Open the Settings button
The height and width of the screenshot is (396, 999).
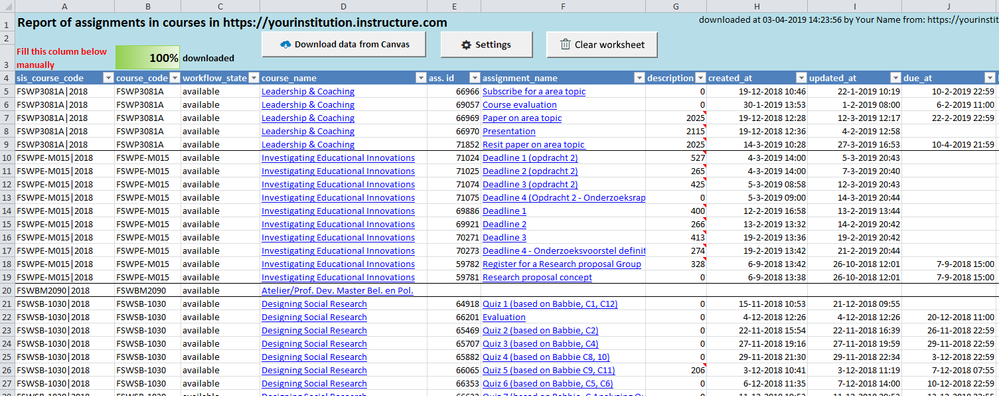487,45
